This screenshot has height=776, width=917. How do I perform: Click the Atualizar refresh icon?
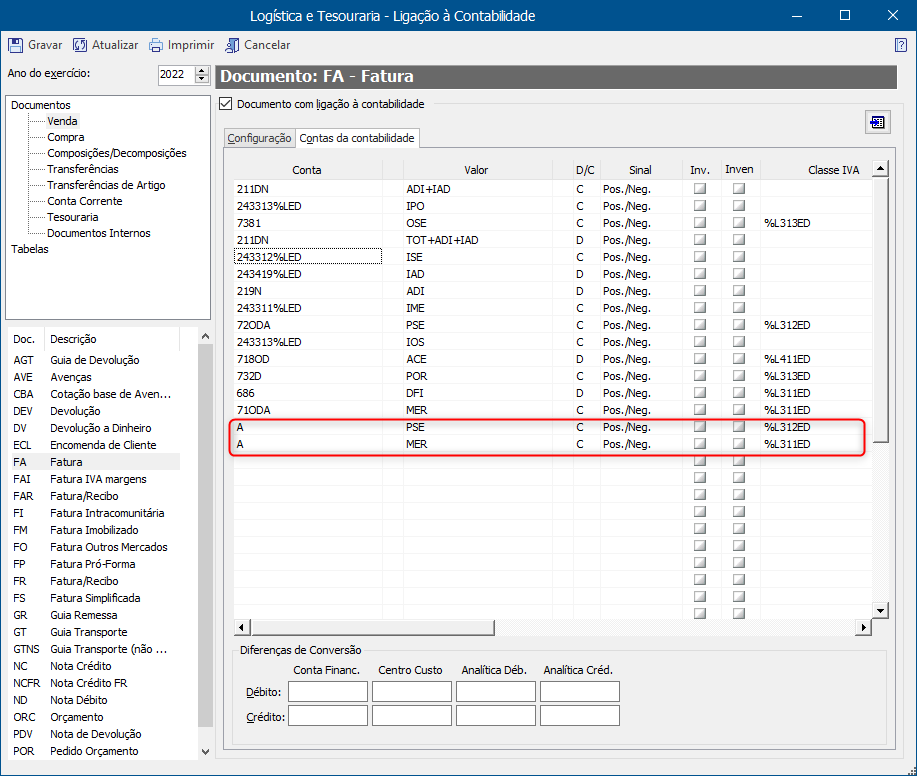pos(80,45)
